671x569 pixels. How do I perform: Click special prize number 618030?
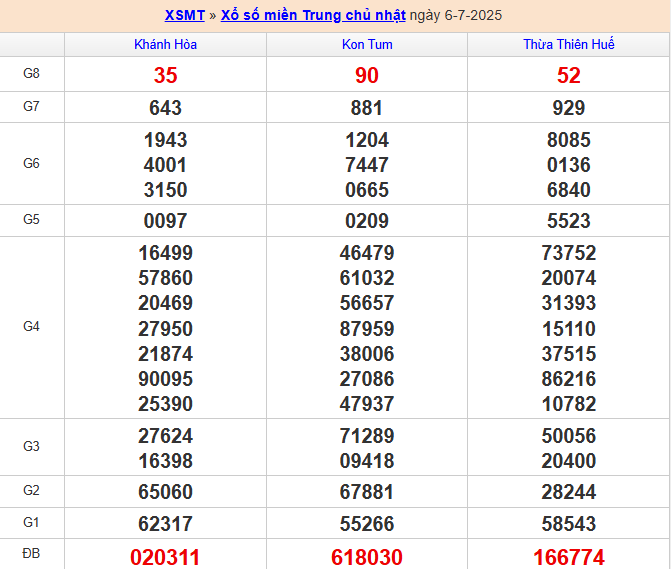tap(367, 557)
